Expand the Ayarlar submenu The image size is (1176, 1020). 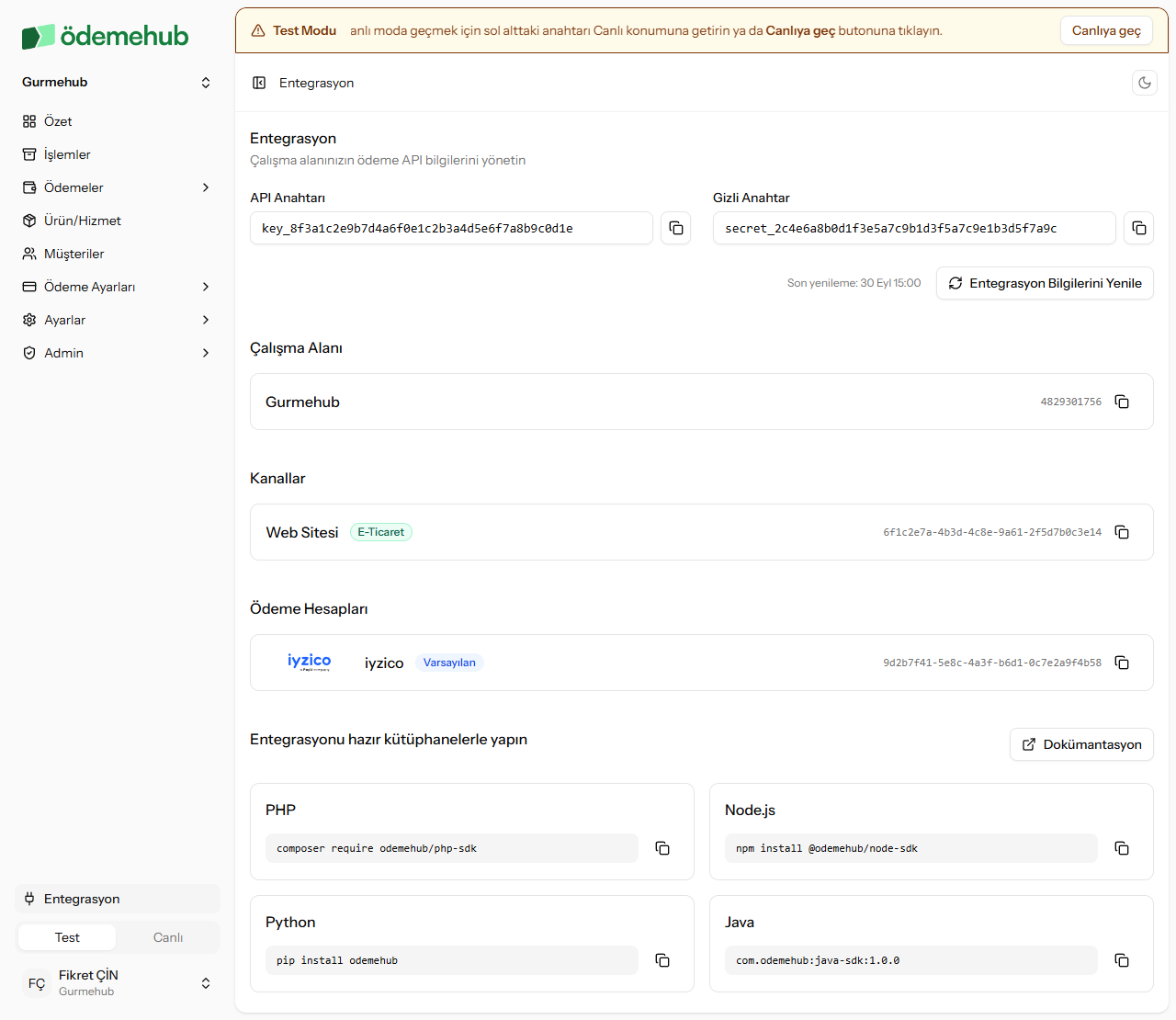pyautogui.click(x=117, y=320)
